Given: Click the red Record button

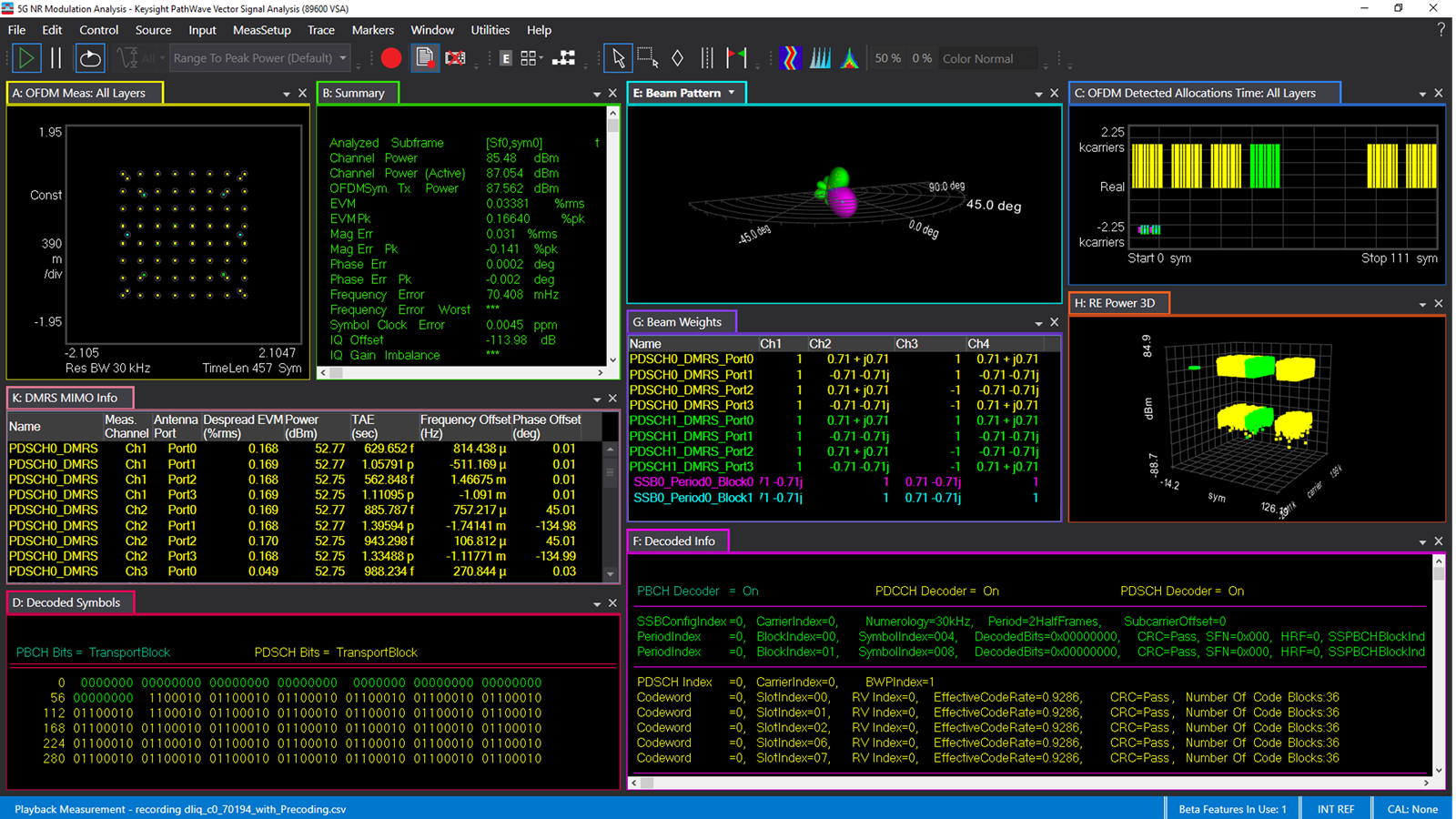Looking at the screenshot, I should tap(391, 57).
